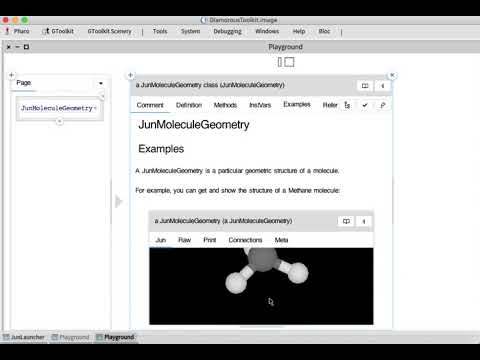Click the Examples heading in comment

click(161, 149)
